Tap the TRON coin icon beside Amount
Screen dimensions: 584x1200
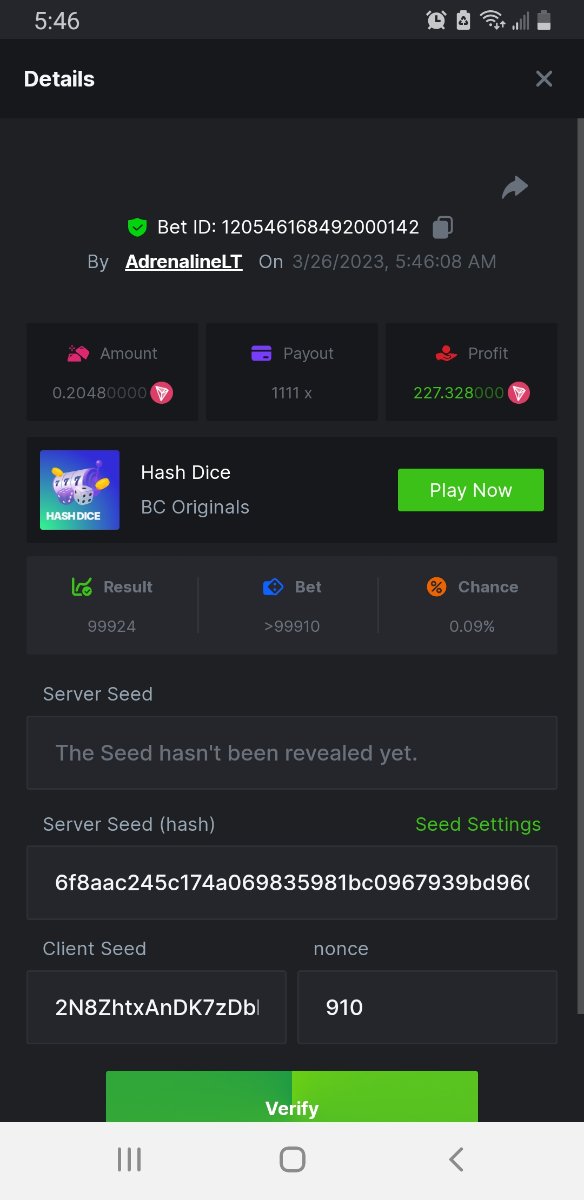coord(162,393)
